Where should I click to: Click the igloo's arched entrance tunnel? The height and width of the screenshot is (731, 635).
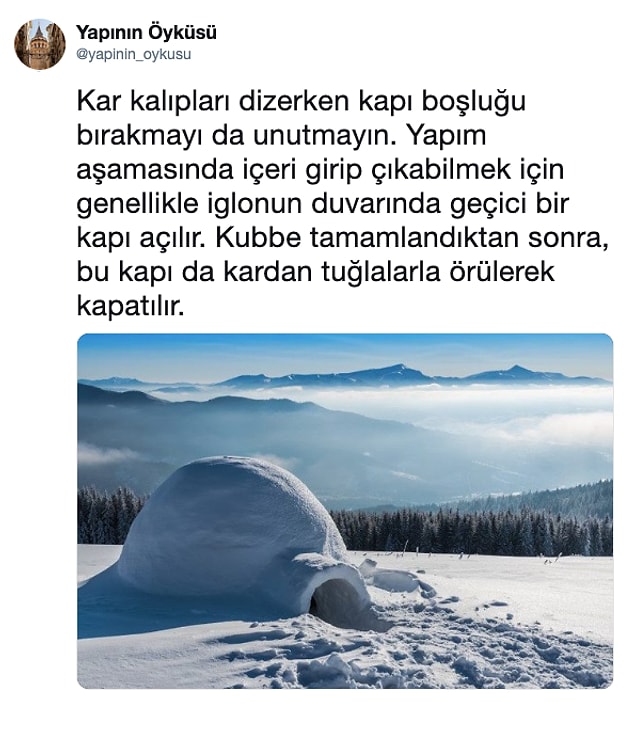[339, 599]
